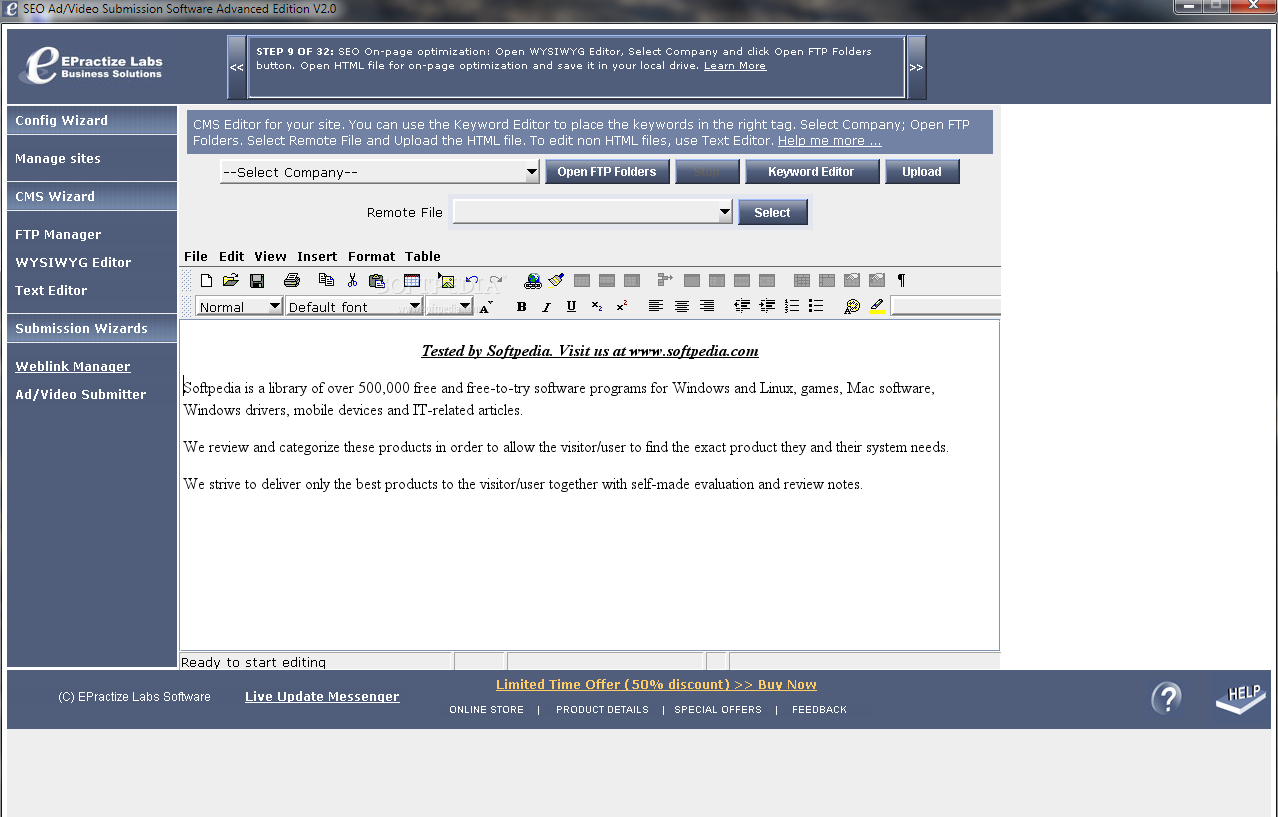Select Manage sites in sidebar
The height and width of the screenshot is (817, 1278).
pos(58,158)
